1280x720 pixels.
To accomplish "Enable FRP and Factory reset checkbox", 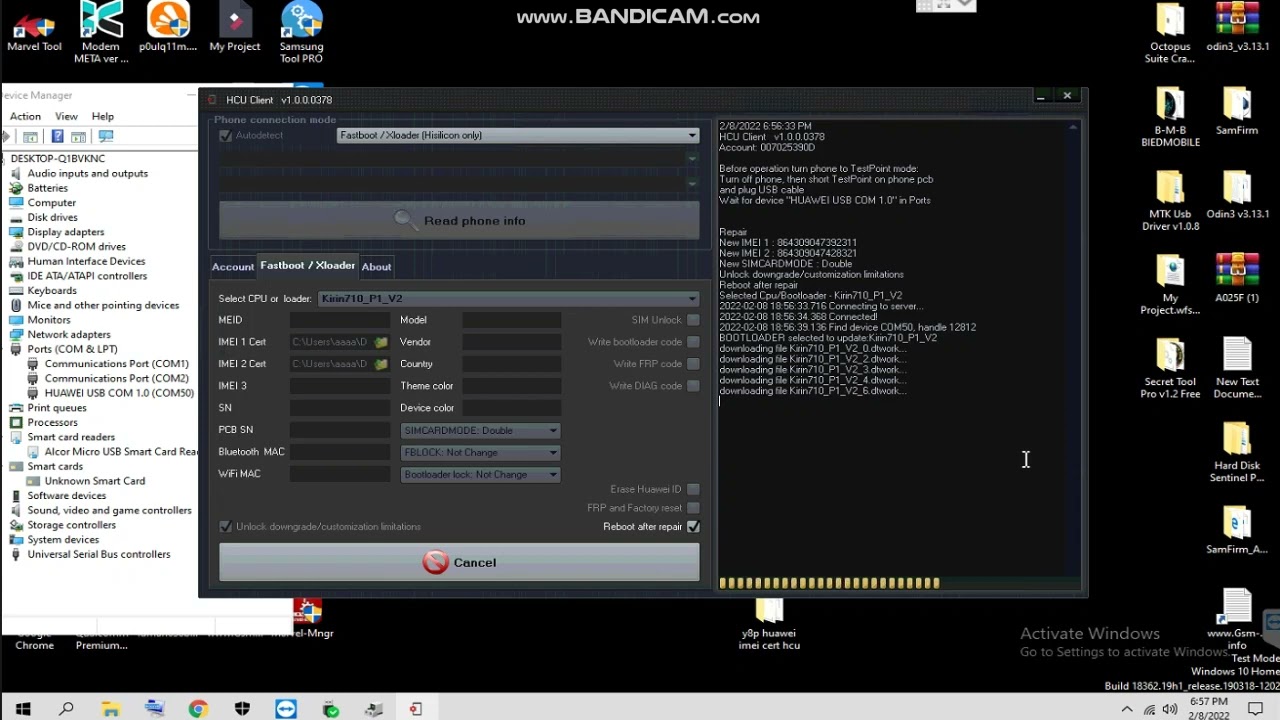I will (x=693, y=508).
